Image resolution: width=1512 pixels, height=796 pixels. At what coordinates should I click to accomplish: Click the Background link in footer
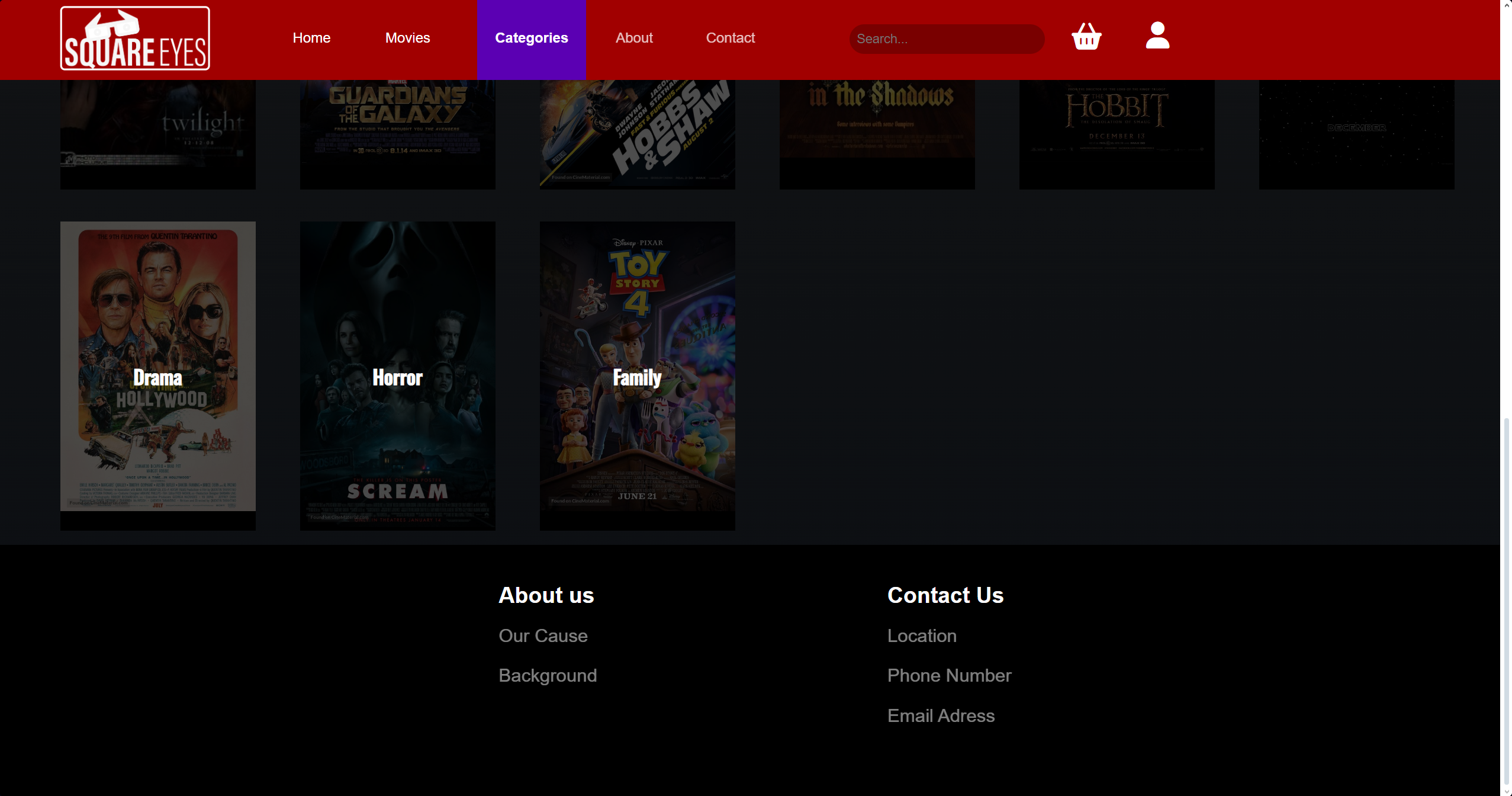pyautogui.click(x=547, y=675)
